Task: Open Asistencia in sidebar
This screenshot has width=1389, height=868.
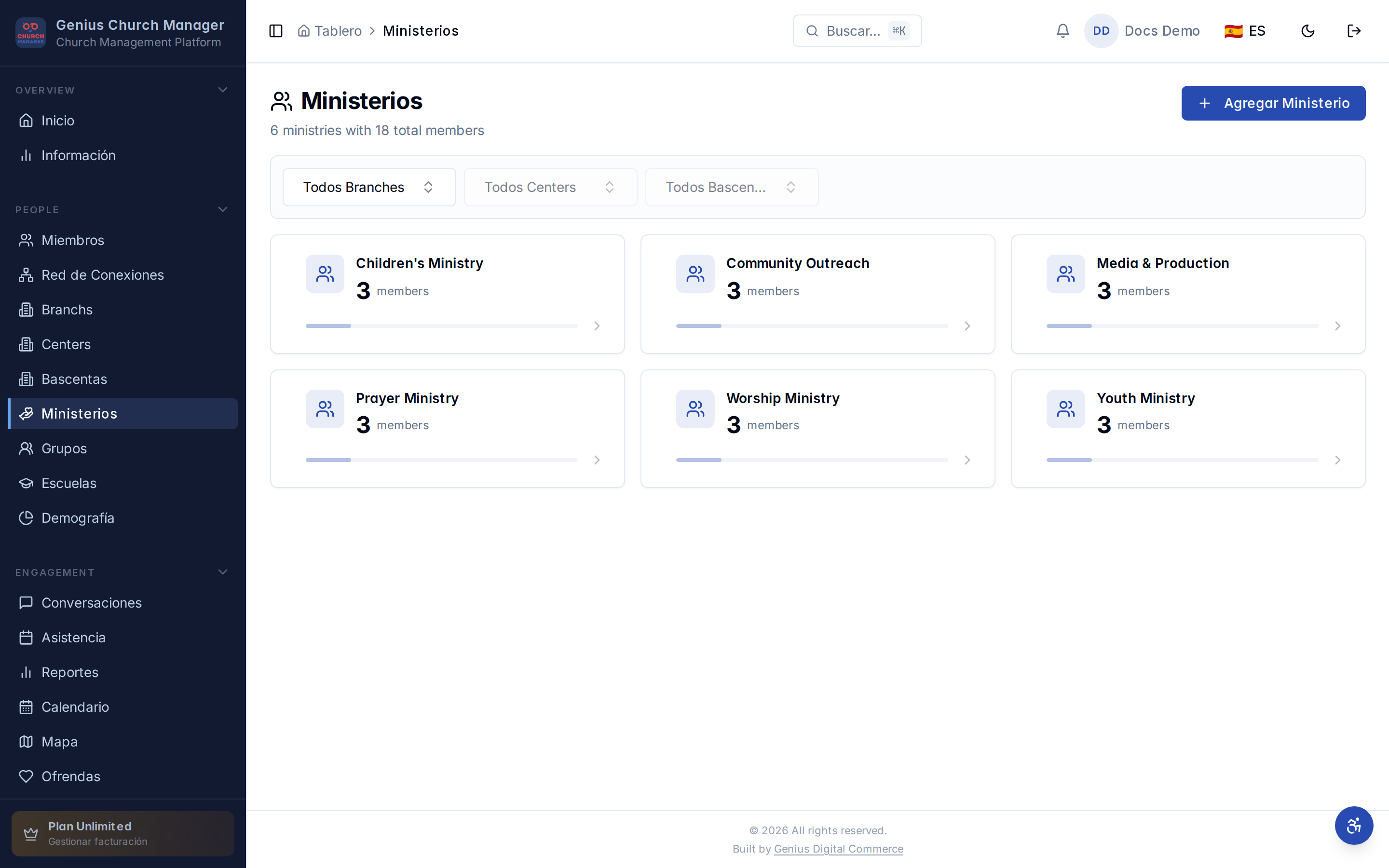Action: [122, 638]
